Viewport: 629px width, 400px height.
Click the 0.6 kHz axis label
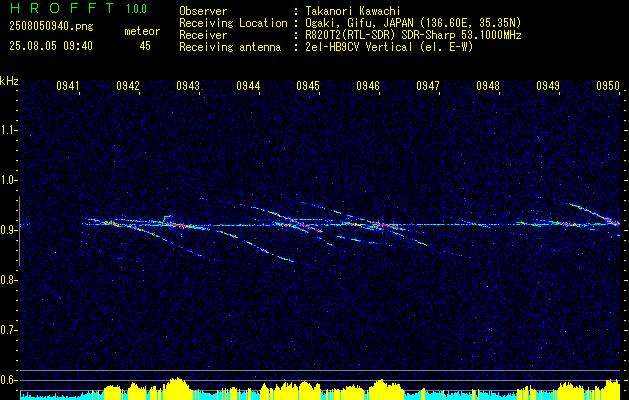(x=8, y=380)
